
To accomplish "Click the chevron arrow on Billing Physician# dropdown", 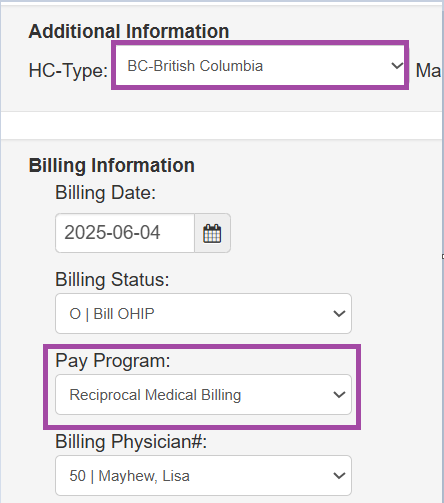I will click(339, 476).
